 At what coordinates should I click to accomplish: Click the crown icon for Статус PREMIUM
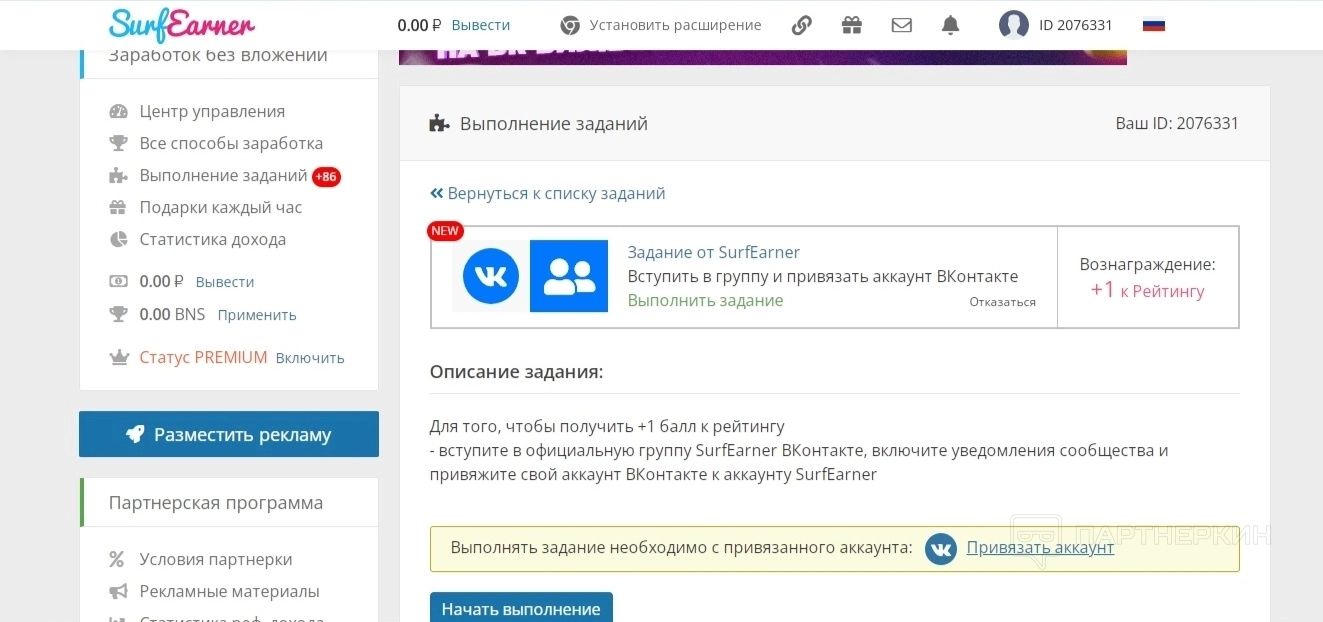119,358
